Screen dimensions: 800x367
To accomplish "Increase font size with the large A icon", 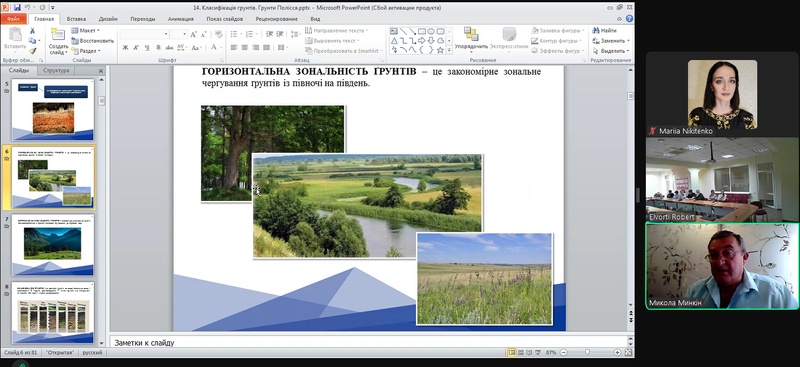I will pyautogui.click(x=193, y=34).
